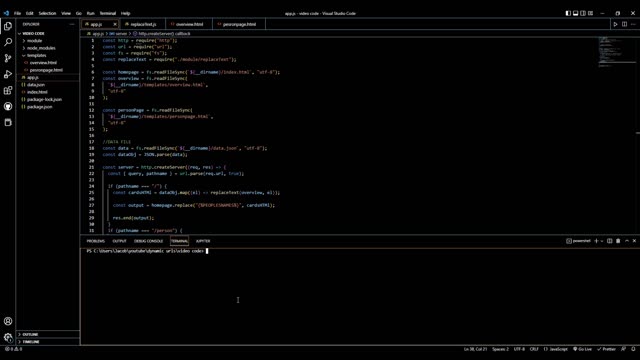Click the Run code play icon
Viewport: 640px width, 360px height.
pos(616,24)
